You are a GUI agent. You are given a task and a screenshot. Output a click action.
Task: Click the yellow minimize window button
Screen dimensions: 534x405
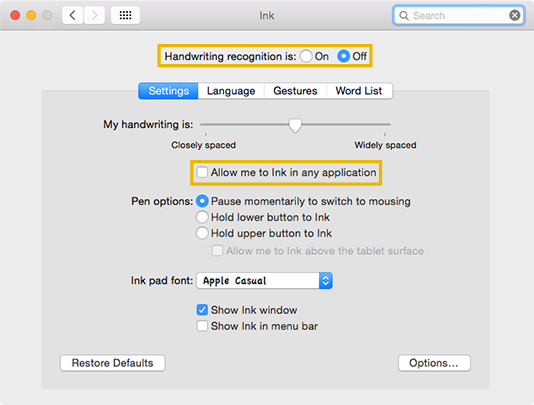coord(31,15)
